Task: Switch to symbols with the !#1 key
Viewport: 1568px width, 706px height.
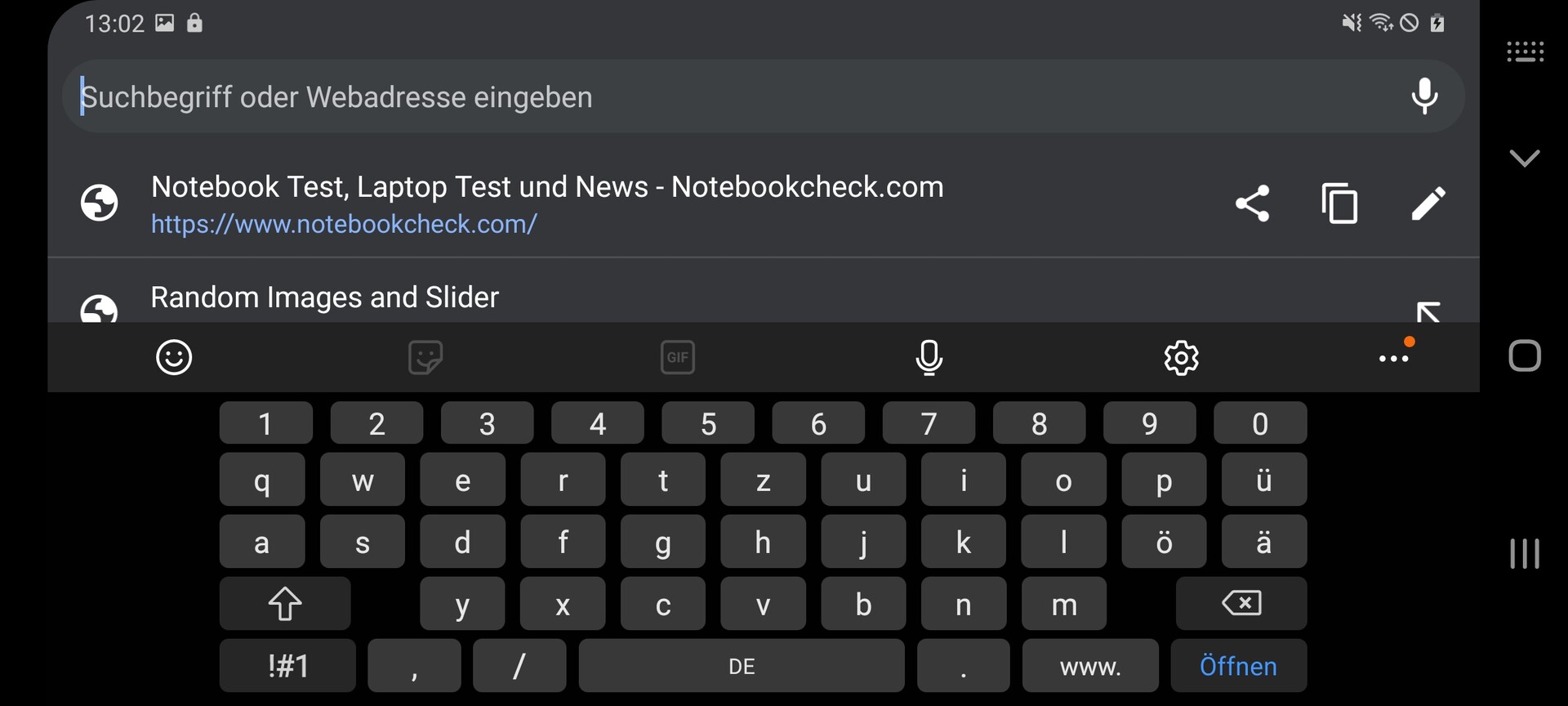Action: tap(287, 666)
